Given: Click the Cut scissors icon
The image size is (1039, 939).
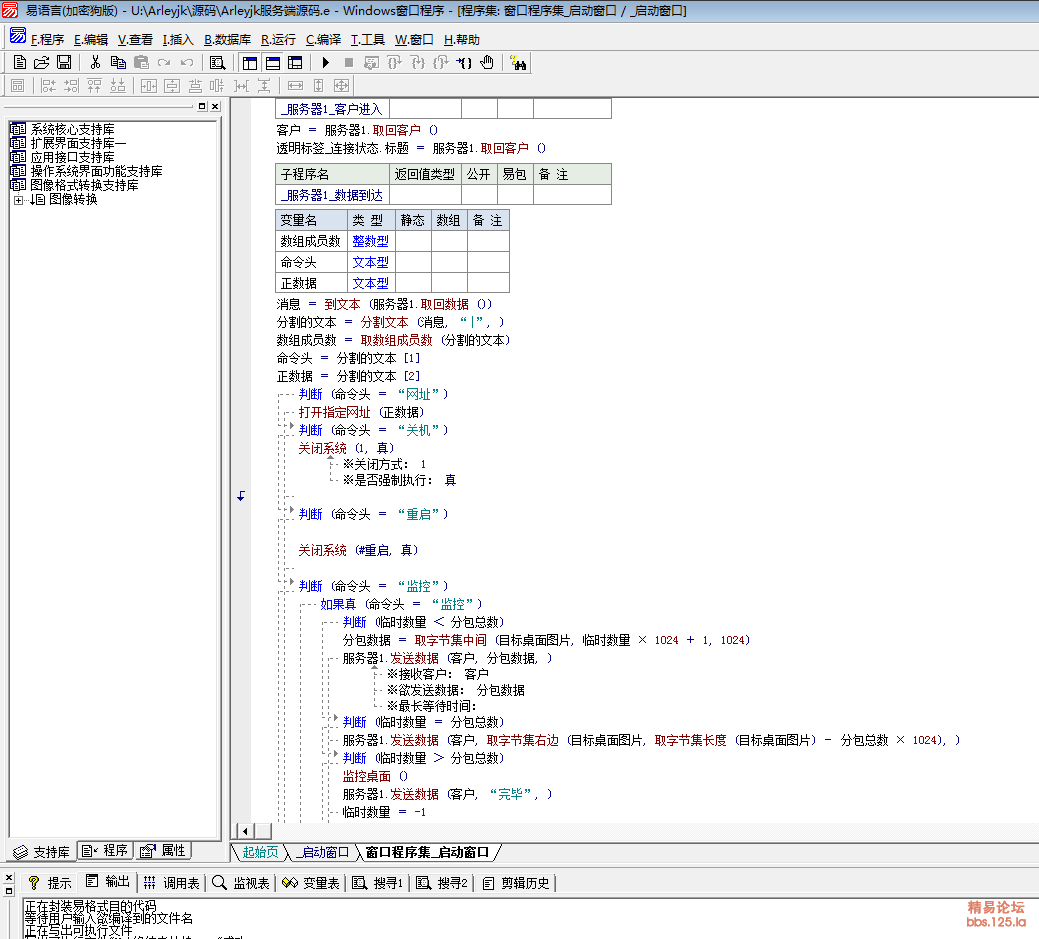Looking at the screenshot, I should [95, 63].
